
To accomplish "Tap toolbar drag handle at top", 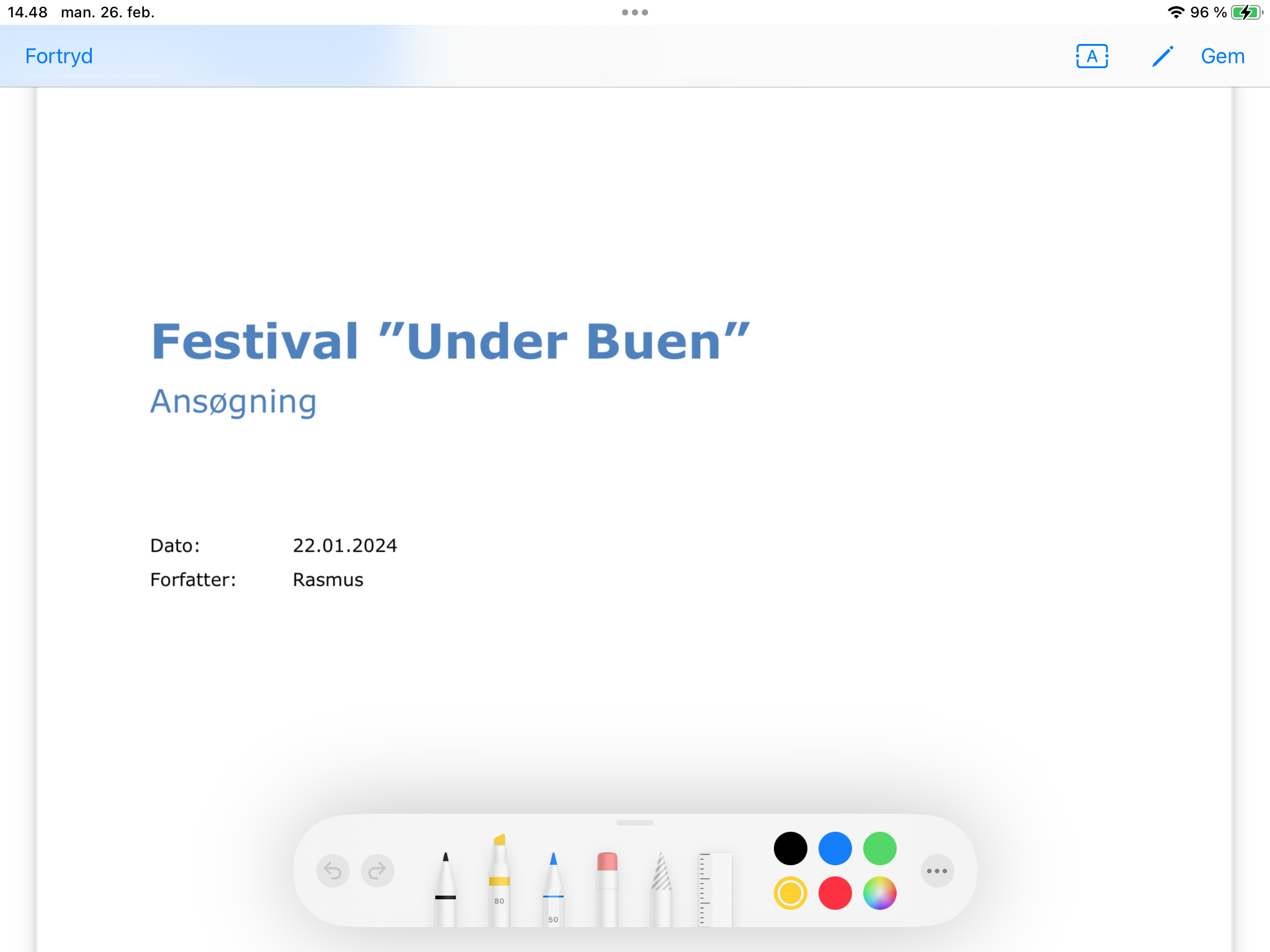I will point(634,823).
